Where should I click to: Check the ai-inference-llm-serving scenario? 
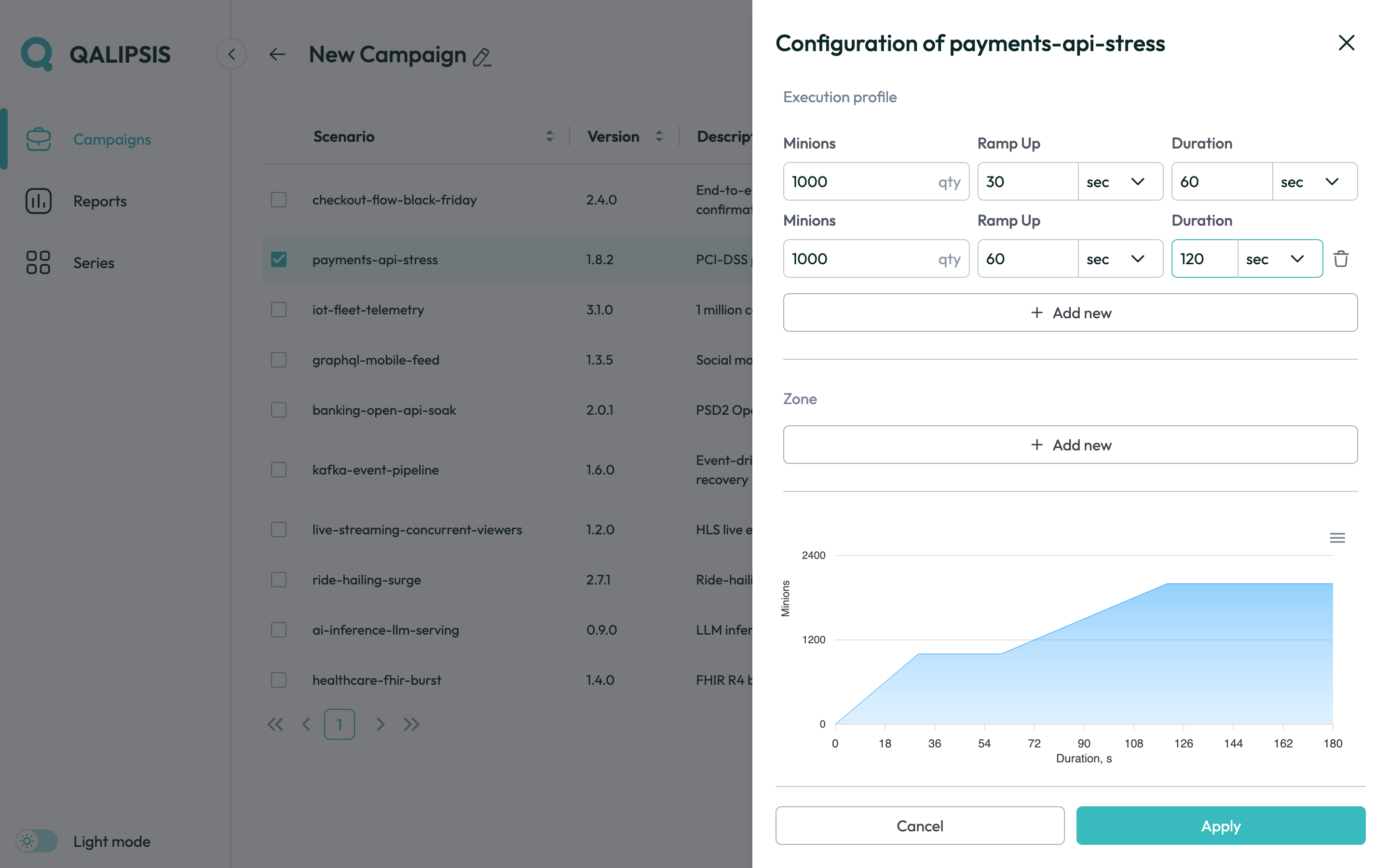pyautogui.click(x=279, y=630)
